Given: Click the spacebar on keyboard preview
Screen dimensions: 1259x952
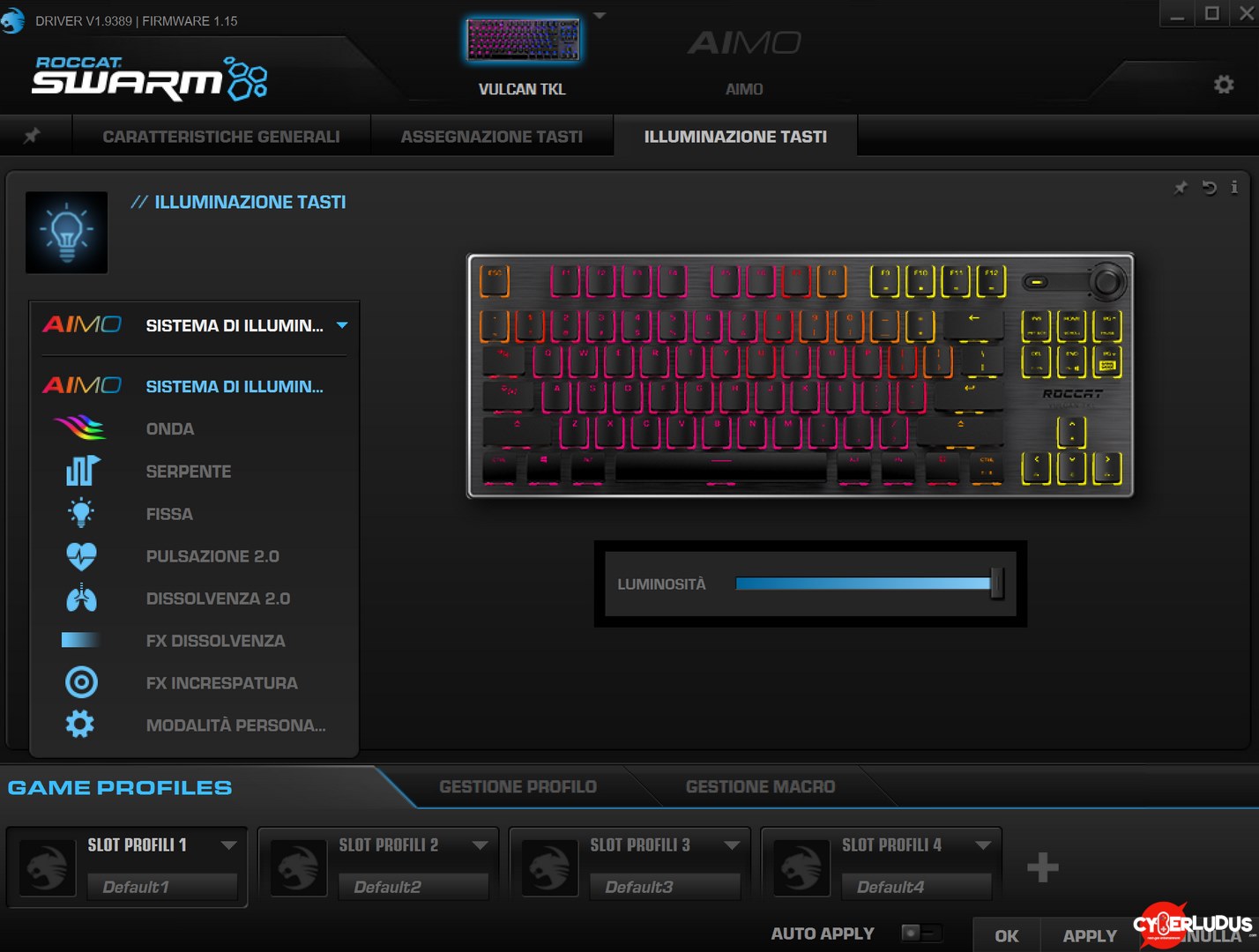Looking at the screenshot, I should pyautogui.click(x=721, y=467).
